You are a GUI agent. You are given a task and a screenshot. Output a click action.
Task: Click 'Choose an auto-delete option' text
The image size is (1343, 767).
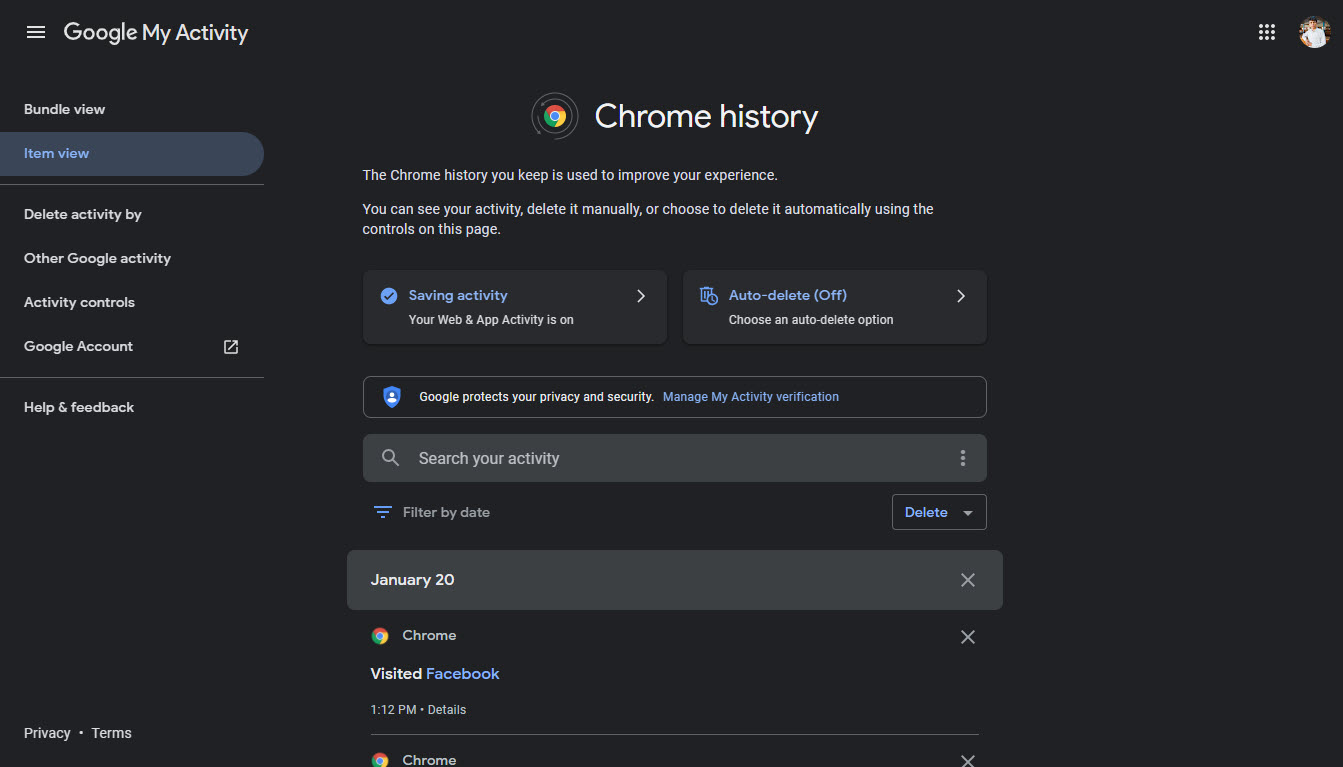(811, 320)
